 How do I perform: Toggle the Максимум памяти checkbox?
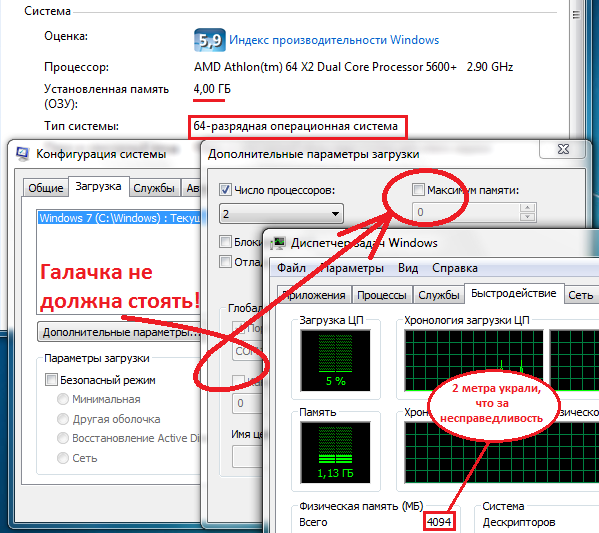click(x=418, y=190)
